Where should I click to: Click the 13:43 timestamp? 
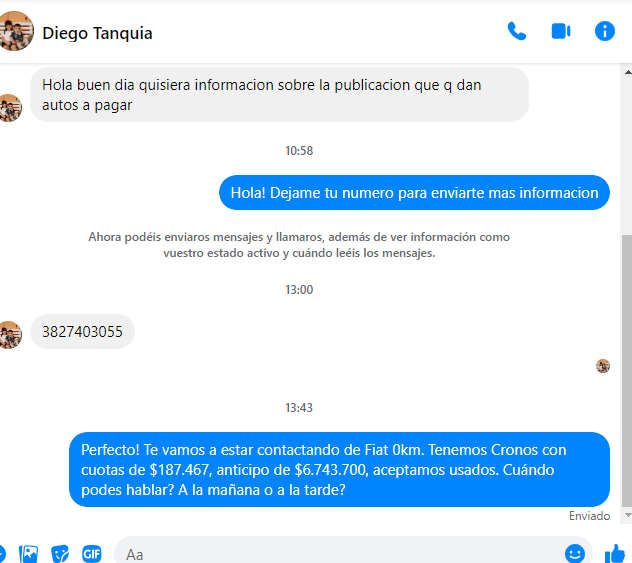[299, 408]
